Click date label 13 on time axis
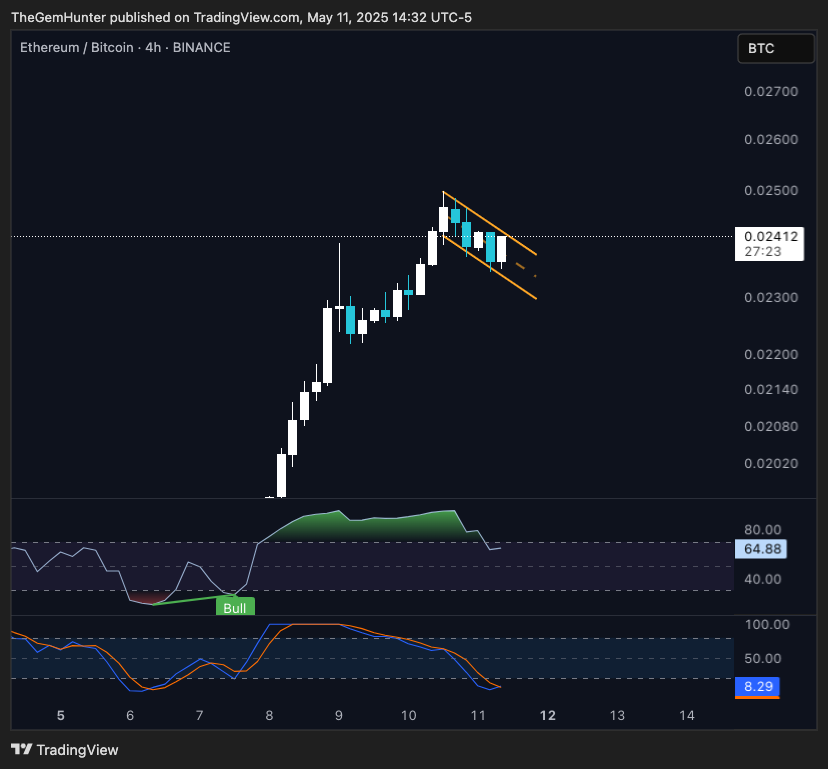Screen dimensions: 828x769 617,716
